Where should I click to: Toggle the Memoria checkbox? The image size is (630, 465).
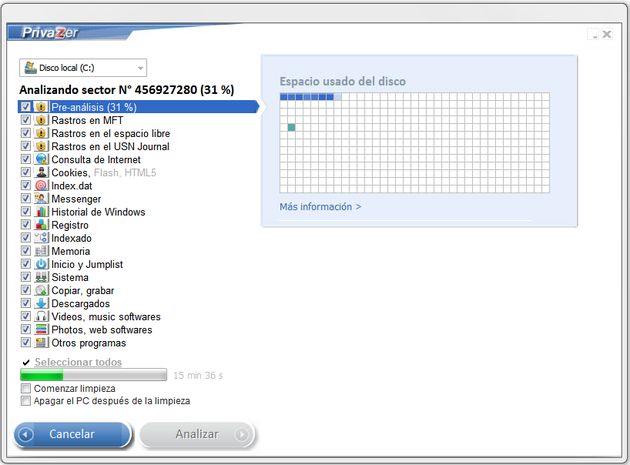(x=26, y=251)
